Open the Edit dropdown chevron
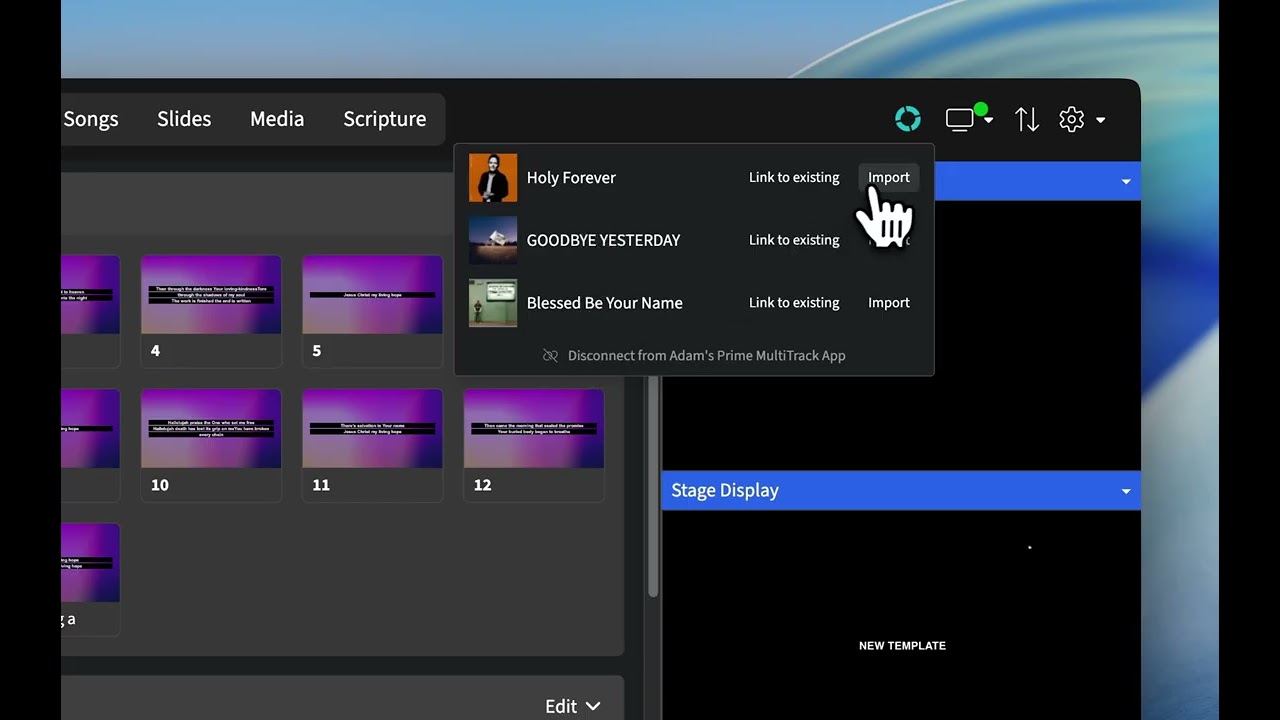The image size is (1280, 720). point(593,706)
